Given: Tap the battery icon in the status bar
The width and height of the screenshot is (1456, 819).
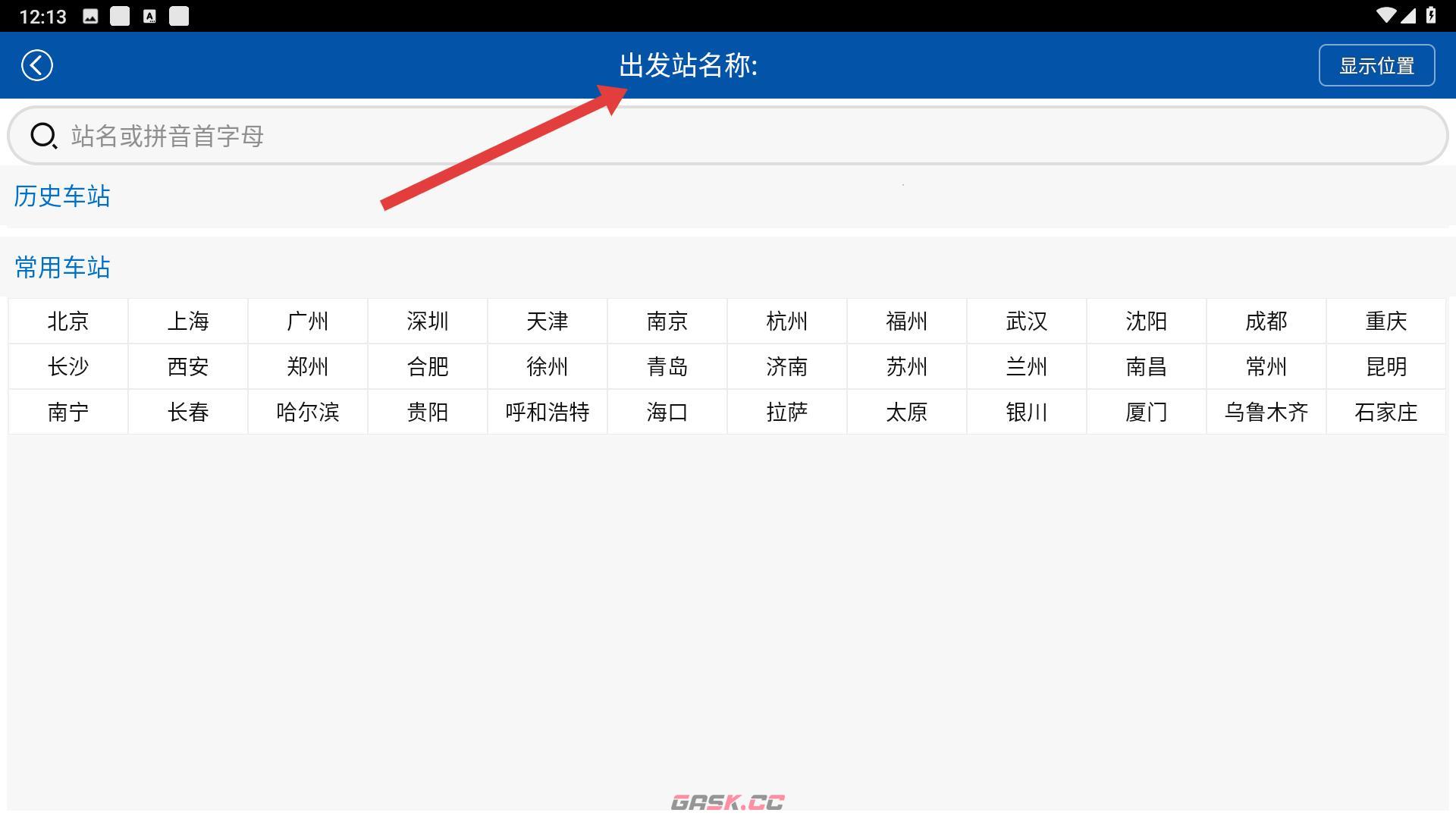Looking at the screenshot, I should 1432,14.
